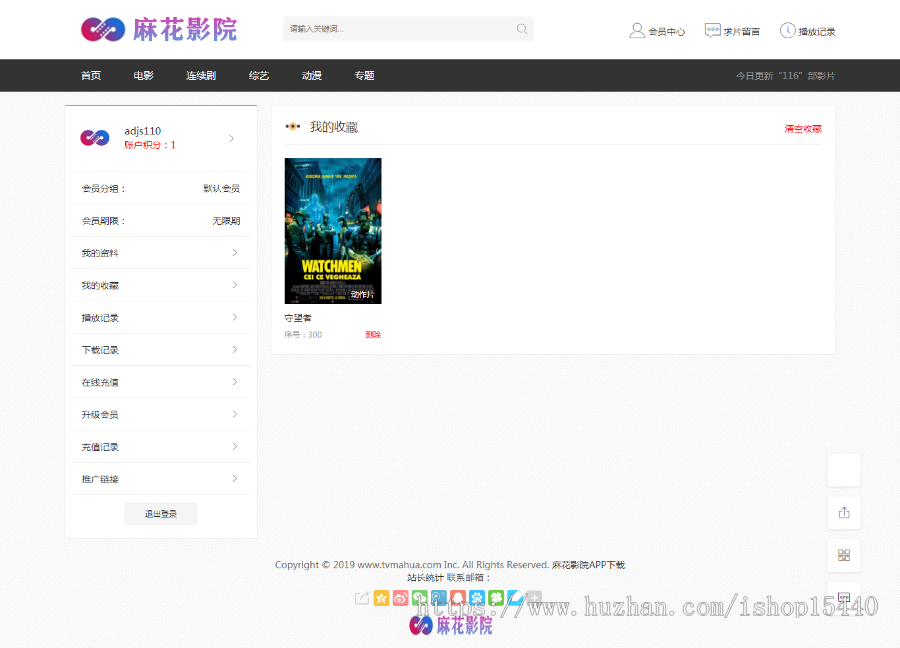
Task: Click the 清空收藏 link
Action: click(803, 128)
